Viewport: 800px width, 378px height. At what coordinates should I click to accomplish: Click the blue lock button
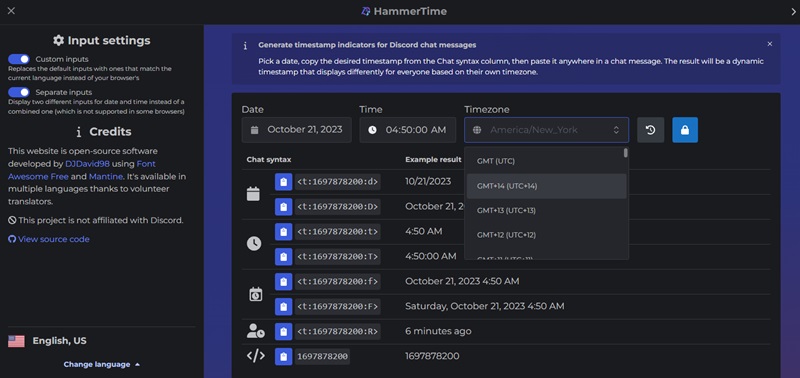[x=685, y=130]
